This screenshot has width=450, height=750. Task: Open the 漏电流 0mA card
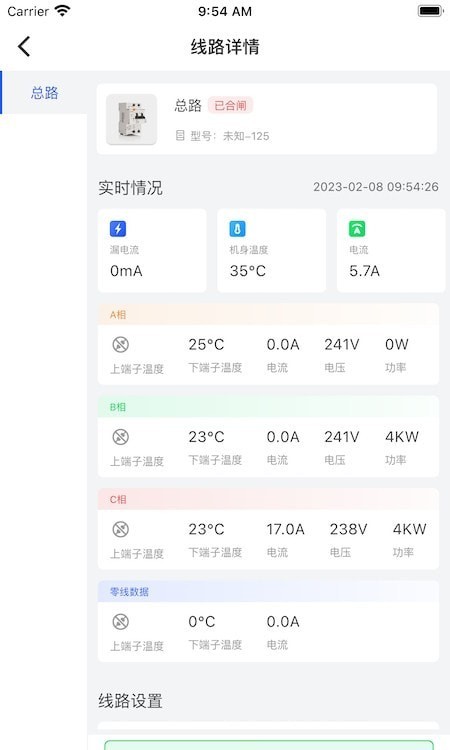[x=152, y=250]
